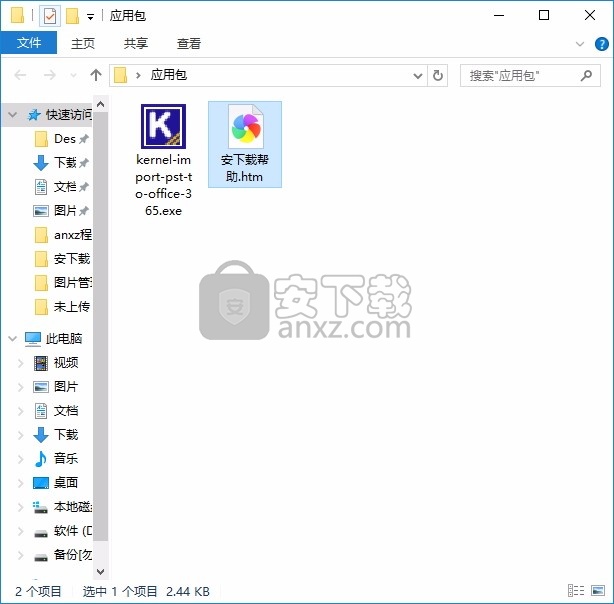
Task: Click the refresh button beside address bar
Action: tap(438, 75)
